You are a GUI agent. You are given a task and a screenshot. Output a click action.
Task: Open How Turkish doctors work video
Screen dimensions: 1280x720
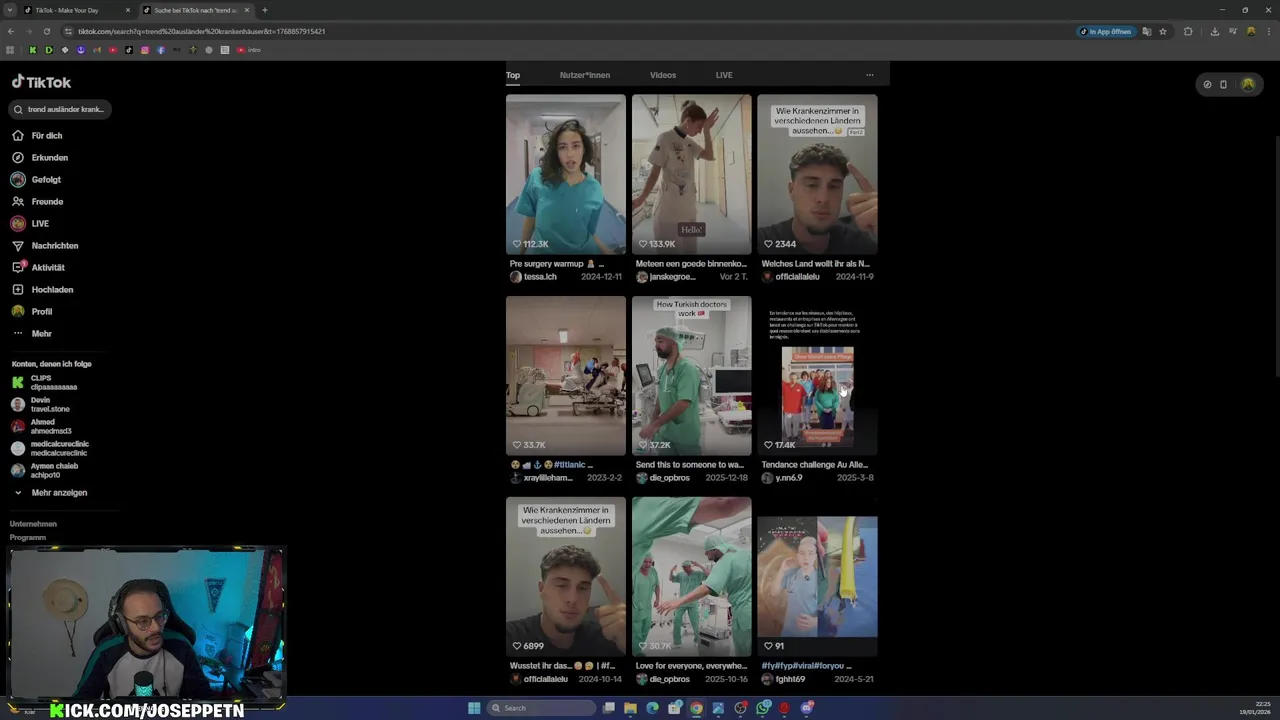[x=691, y=375]
